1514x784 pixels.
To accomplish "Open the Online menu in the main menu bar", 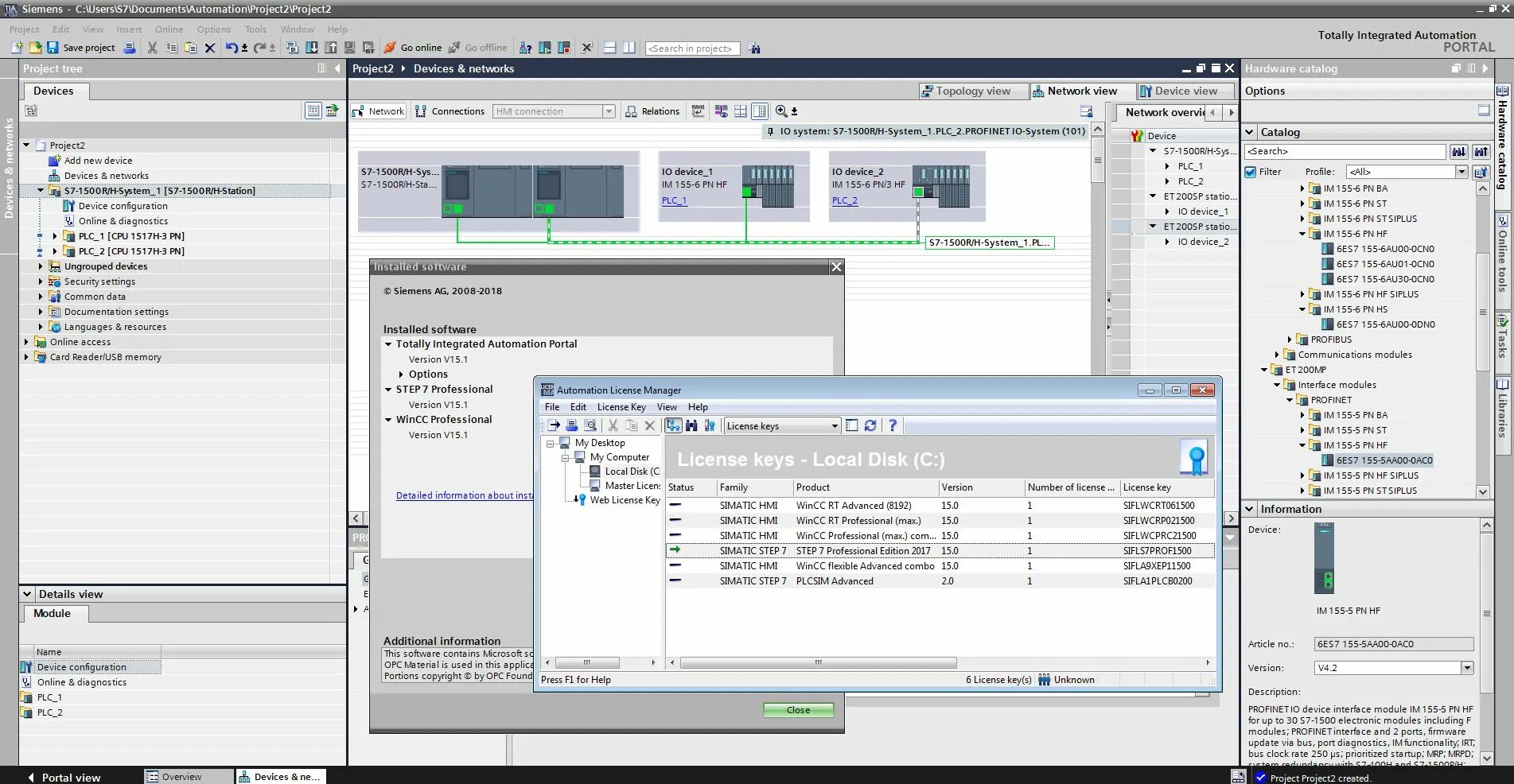I will [169, 29].
